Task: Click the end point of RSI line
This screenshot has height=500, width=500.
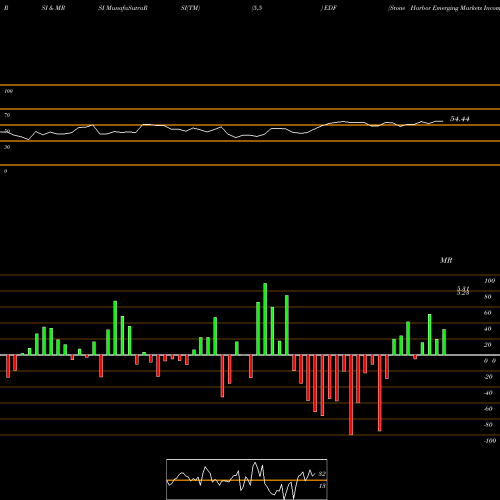Action: pyautogui.click(x=443, y=121)
